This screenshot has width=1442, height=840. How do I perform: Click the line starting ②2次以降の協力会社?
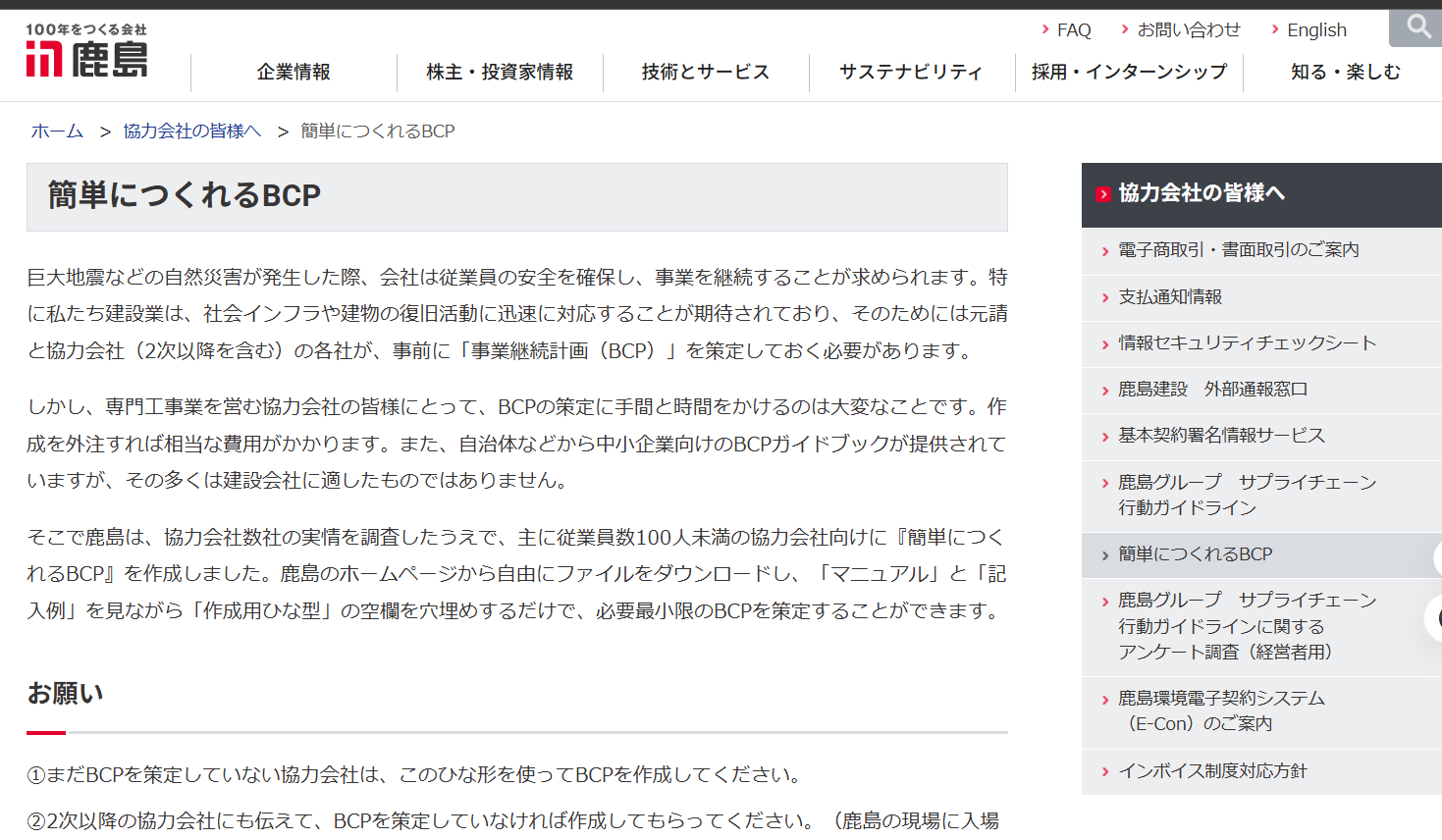(513, 821)
